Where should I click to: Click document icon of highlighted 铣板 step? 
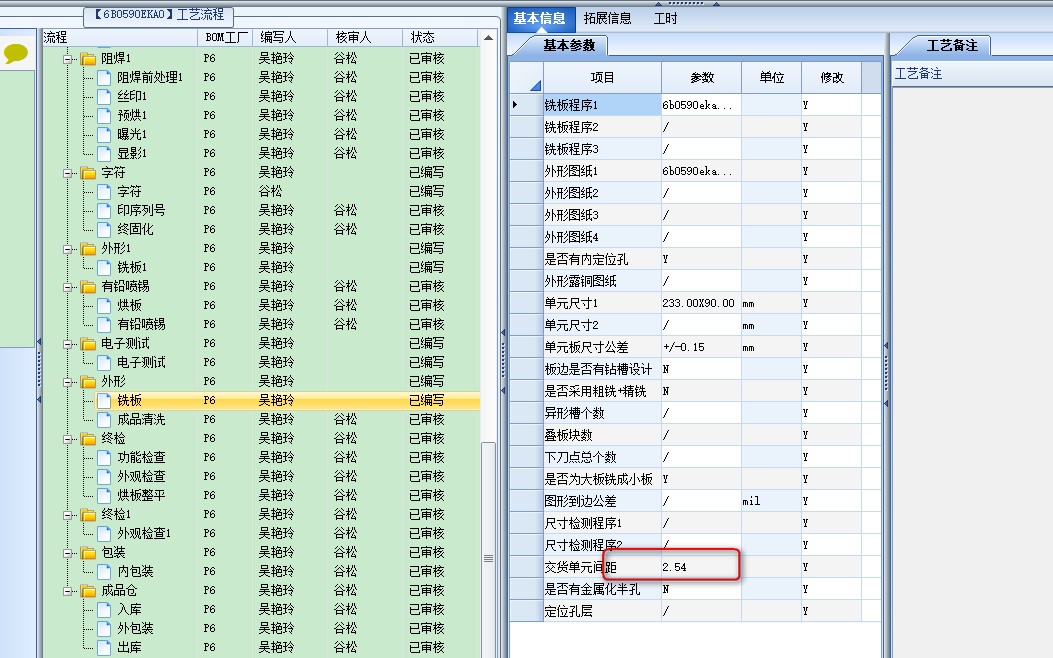point(104,400)
